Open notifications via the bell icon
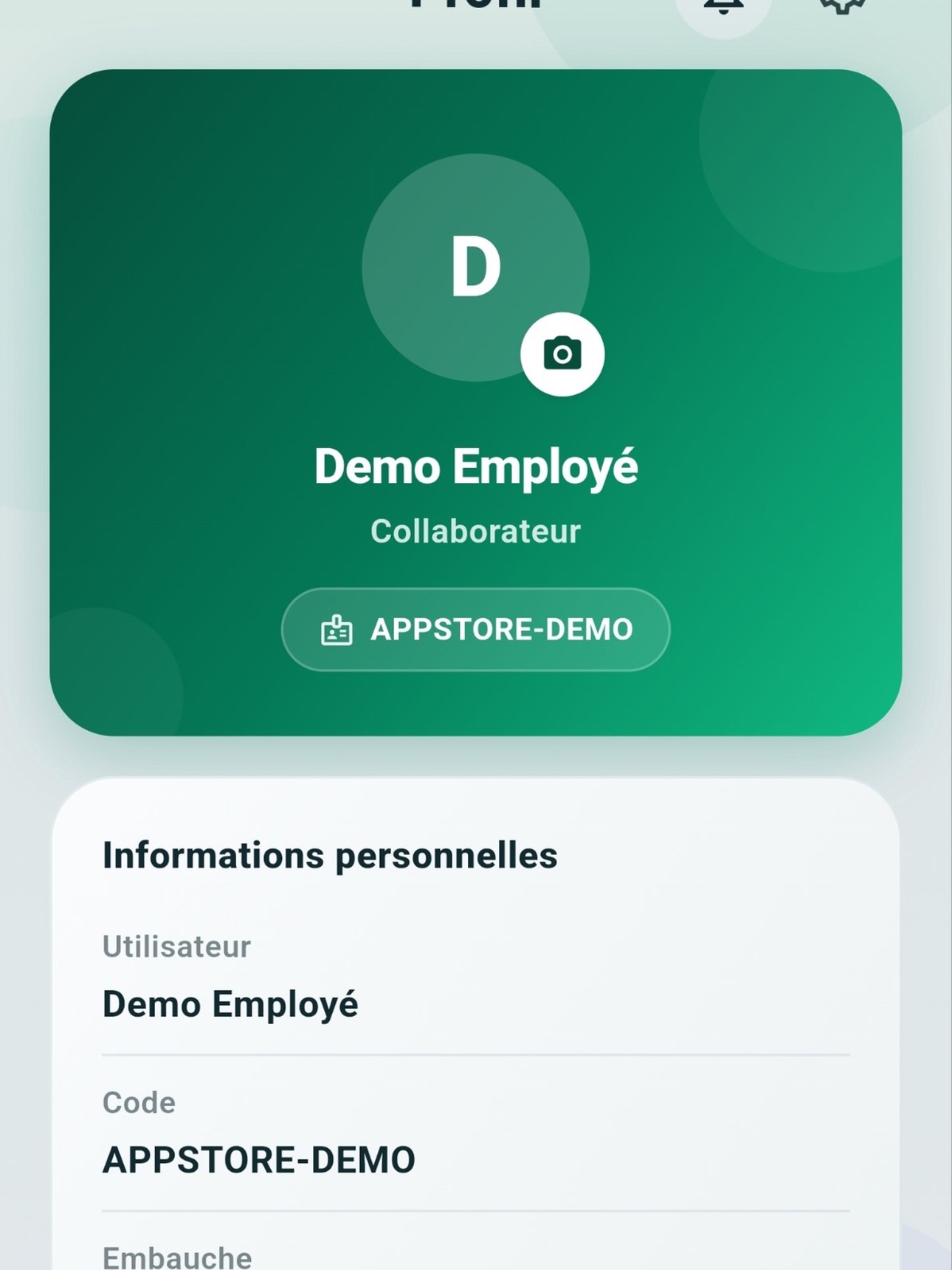This screenshot has height=1270, width=952. pyautogui.click(x=723, y=7)
